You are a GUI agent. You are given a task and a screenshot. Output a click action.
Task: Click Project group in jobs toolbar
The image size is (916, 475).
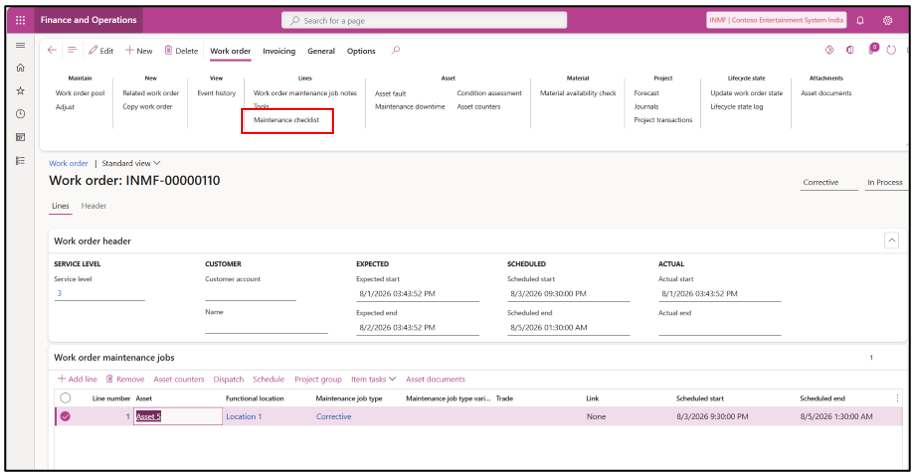pos(318,379)
